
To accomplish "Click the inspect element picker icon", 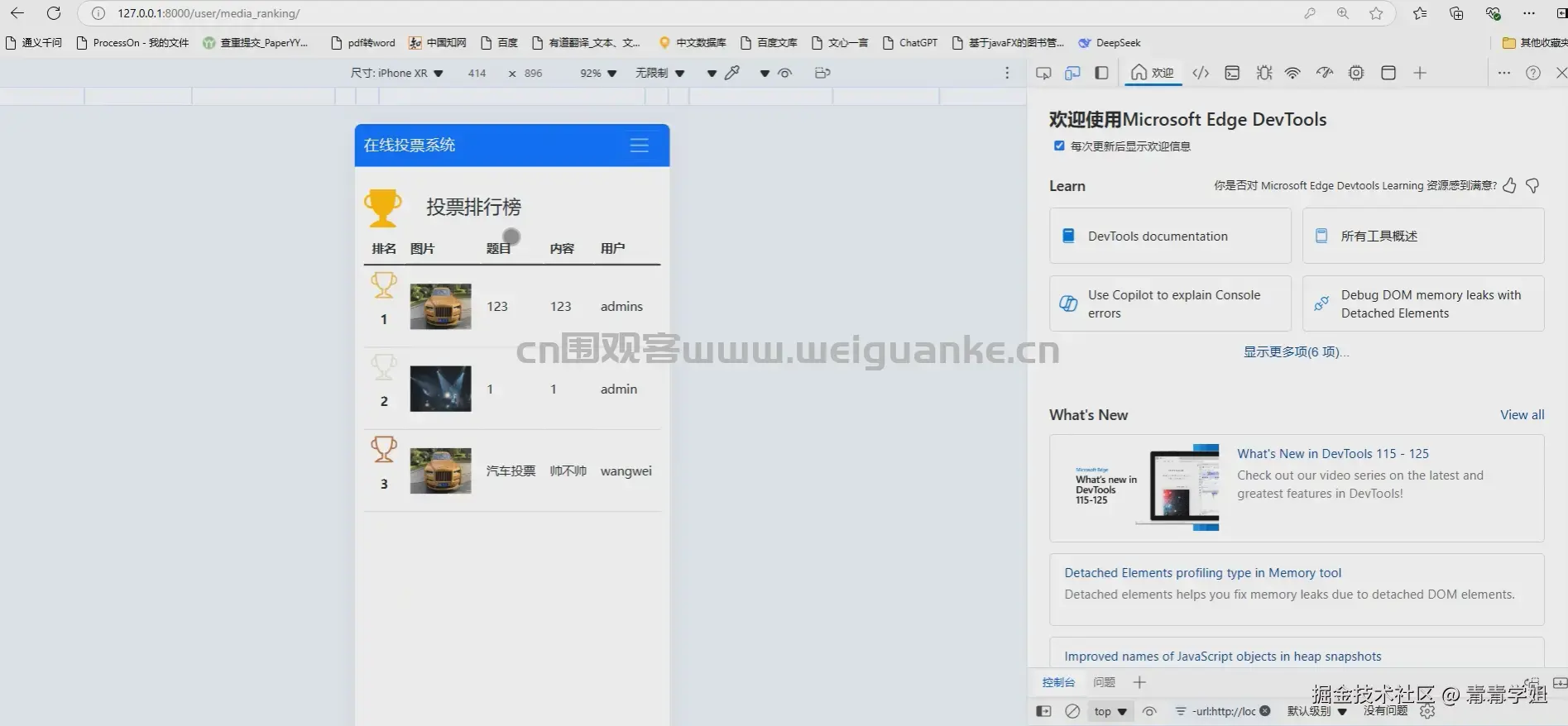I will click(x=1043, y=73).
